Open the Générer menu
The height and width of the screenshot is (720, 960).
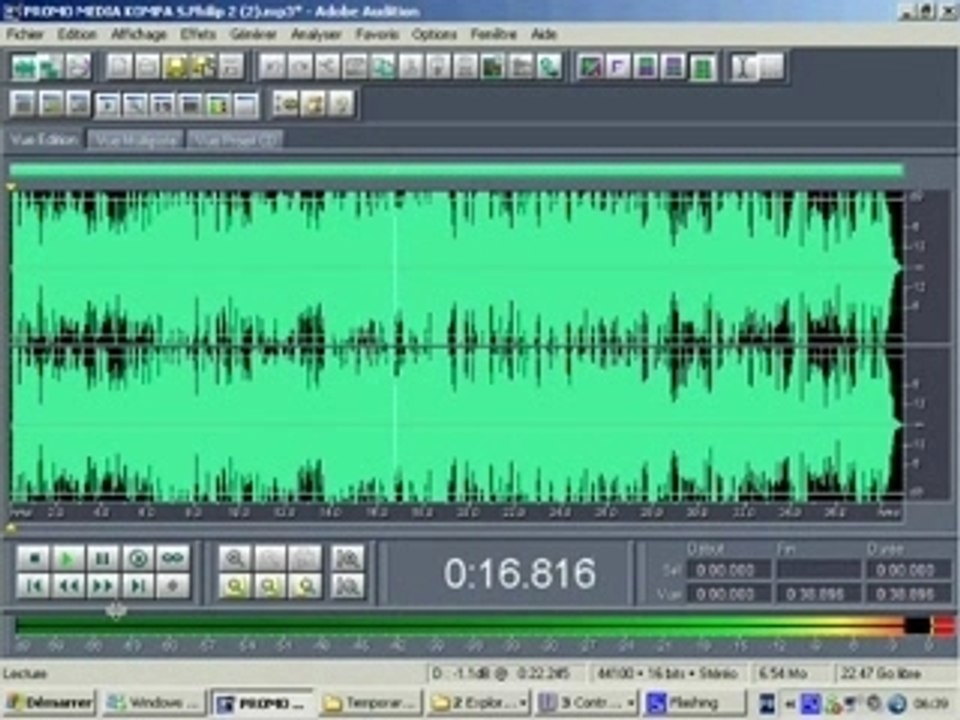[253, 34]
